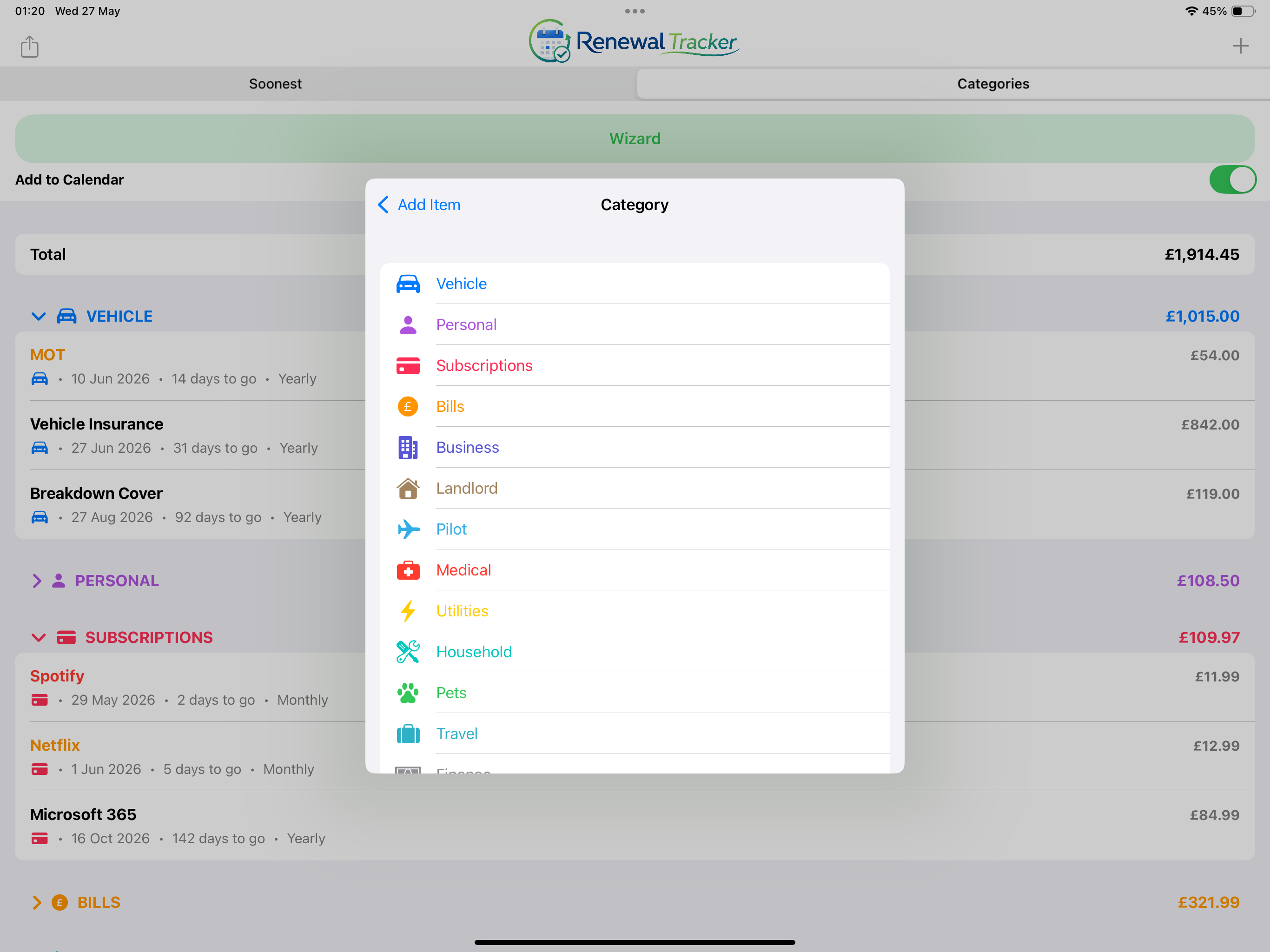Tap the PERSONAL section title
Image resolution: width=1270 pixels, height=952 pixels.
(117, 581)
